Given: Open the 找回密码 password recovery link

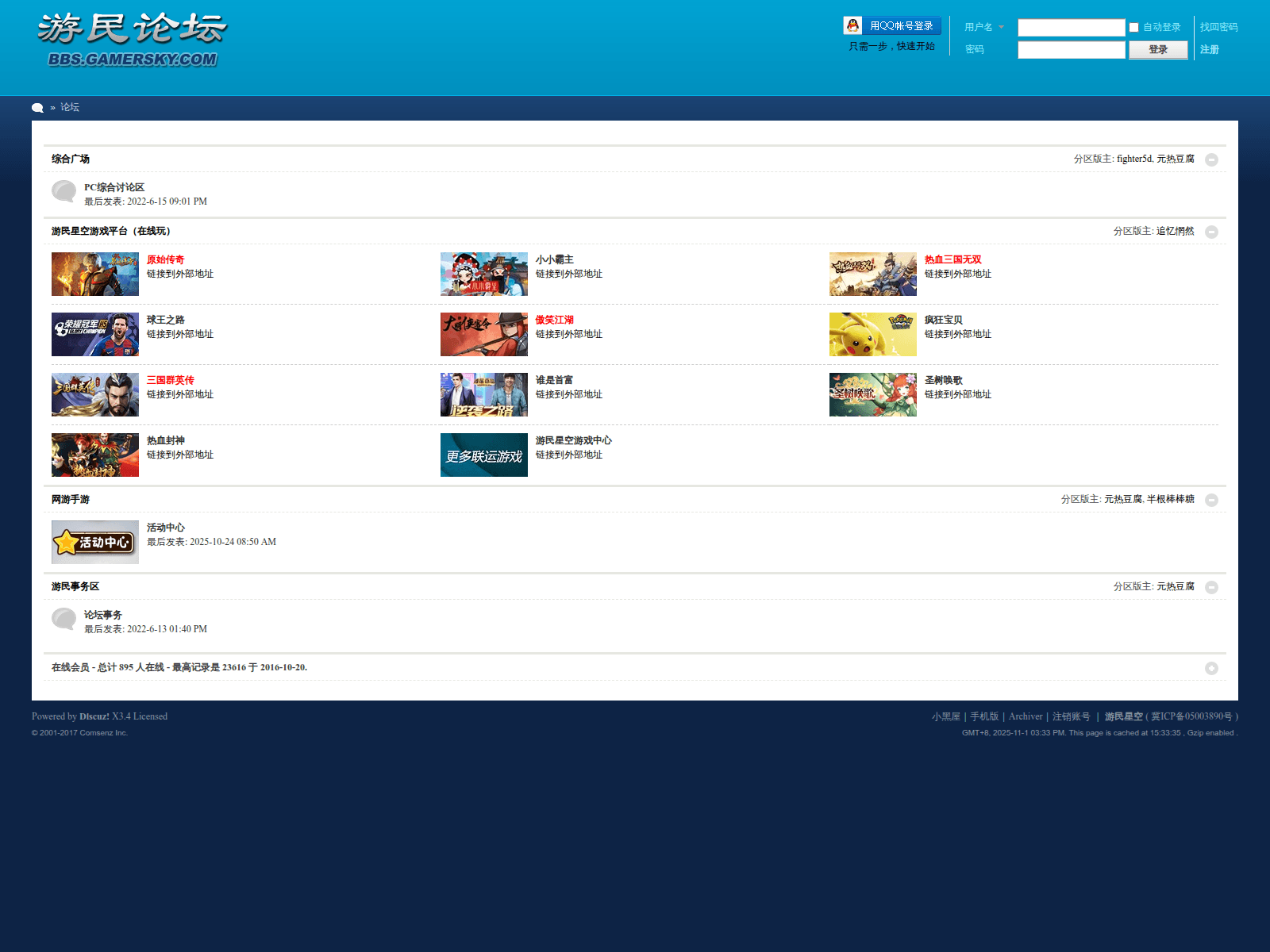Looking at the screenshot, I should (1218, 27).
